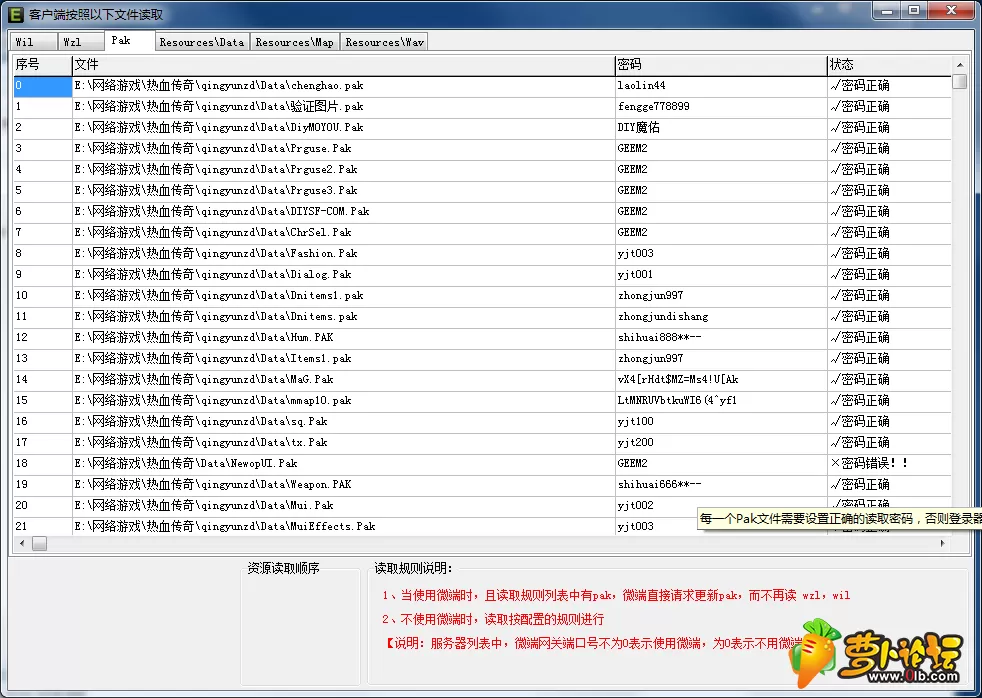Viewport: 982px width, 698px height.
Task: Select the Prguse.Pak file path
Action: 213,148
